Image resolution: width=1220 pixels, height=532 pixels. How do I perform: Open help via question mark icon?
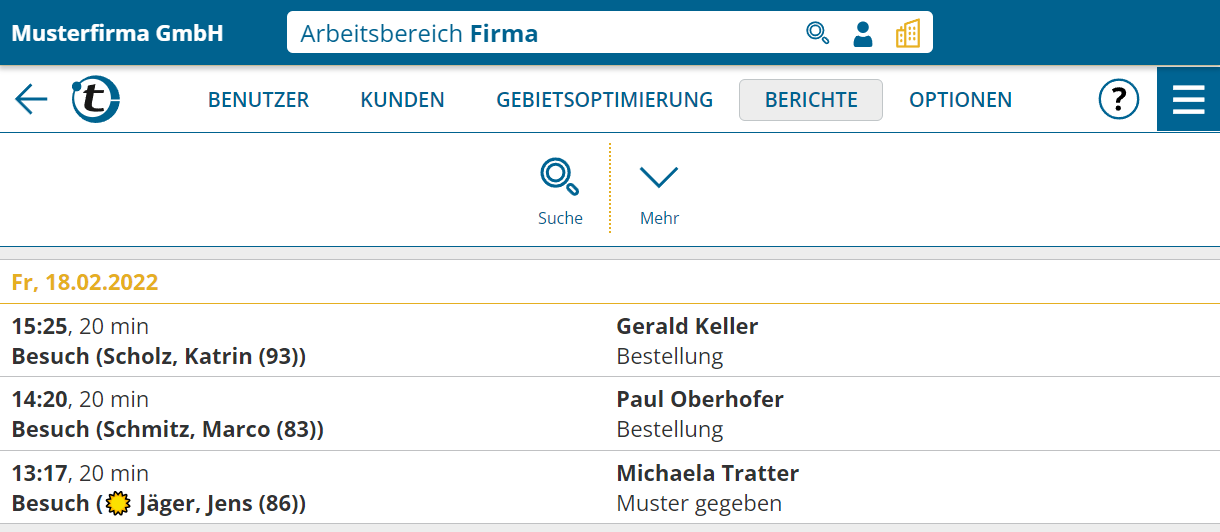[x=1119, y=99]
